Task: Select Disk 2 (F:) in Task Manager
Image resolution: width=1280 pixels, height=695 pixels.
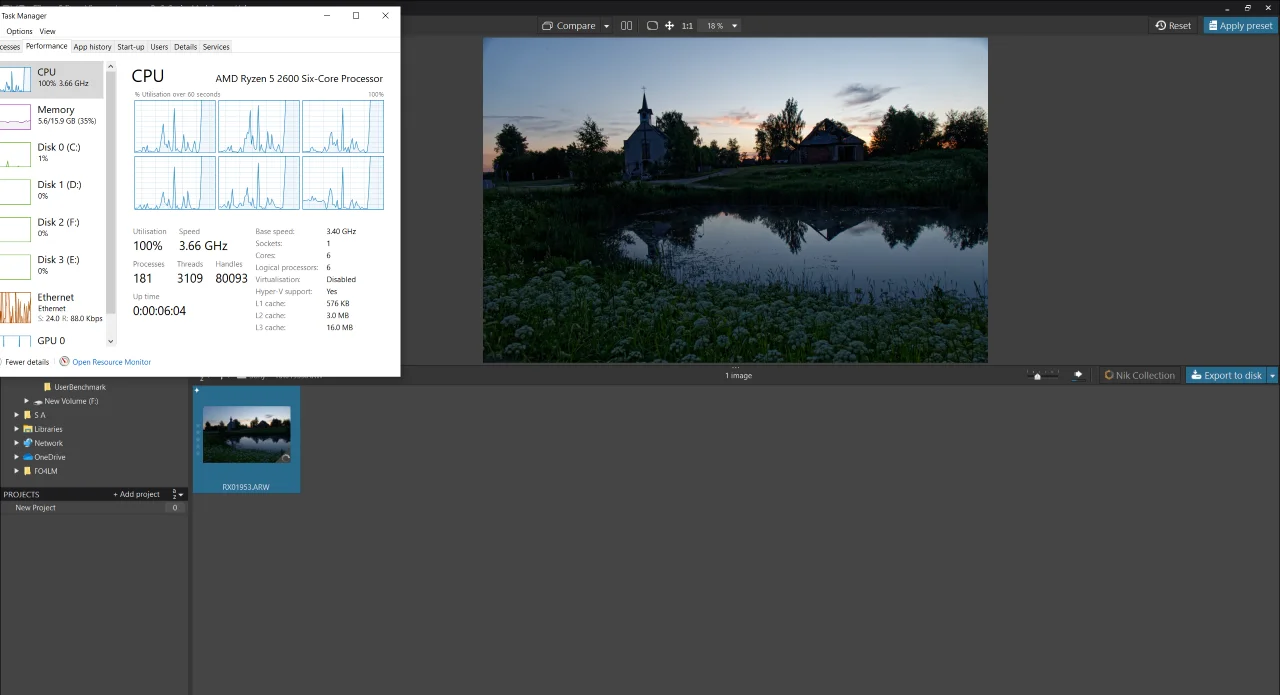Action: (51, 228)
